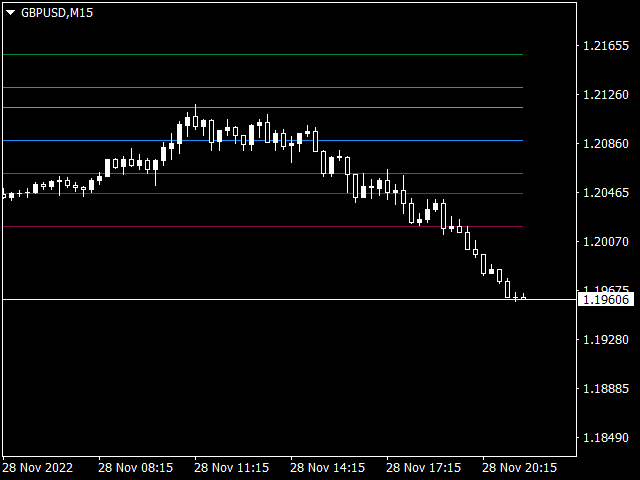Select the blue horizontal pivot line
The image size is (640, 480).
(x=262, y=140)
